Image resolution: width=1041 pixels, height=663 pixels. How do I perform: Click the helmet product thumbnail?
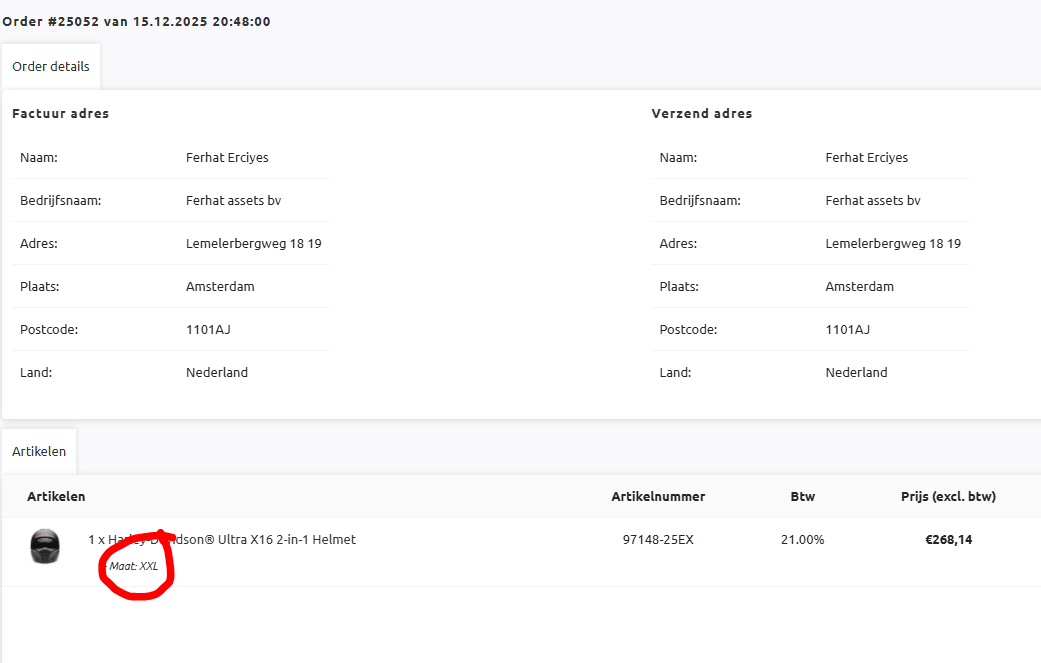click(x=45, y=546)
